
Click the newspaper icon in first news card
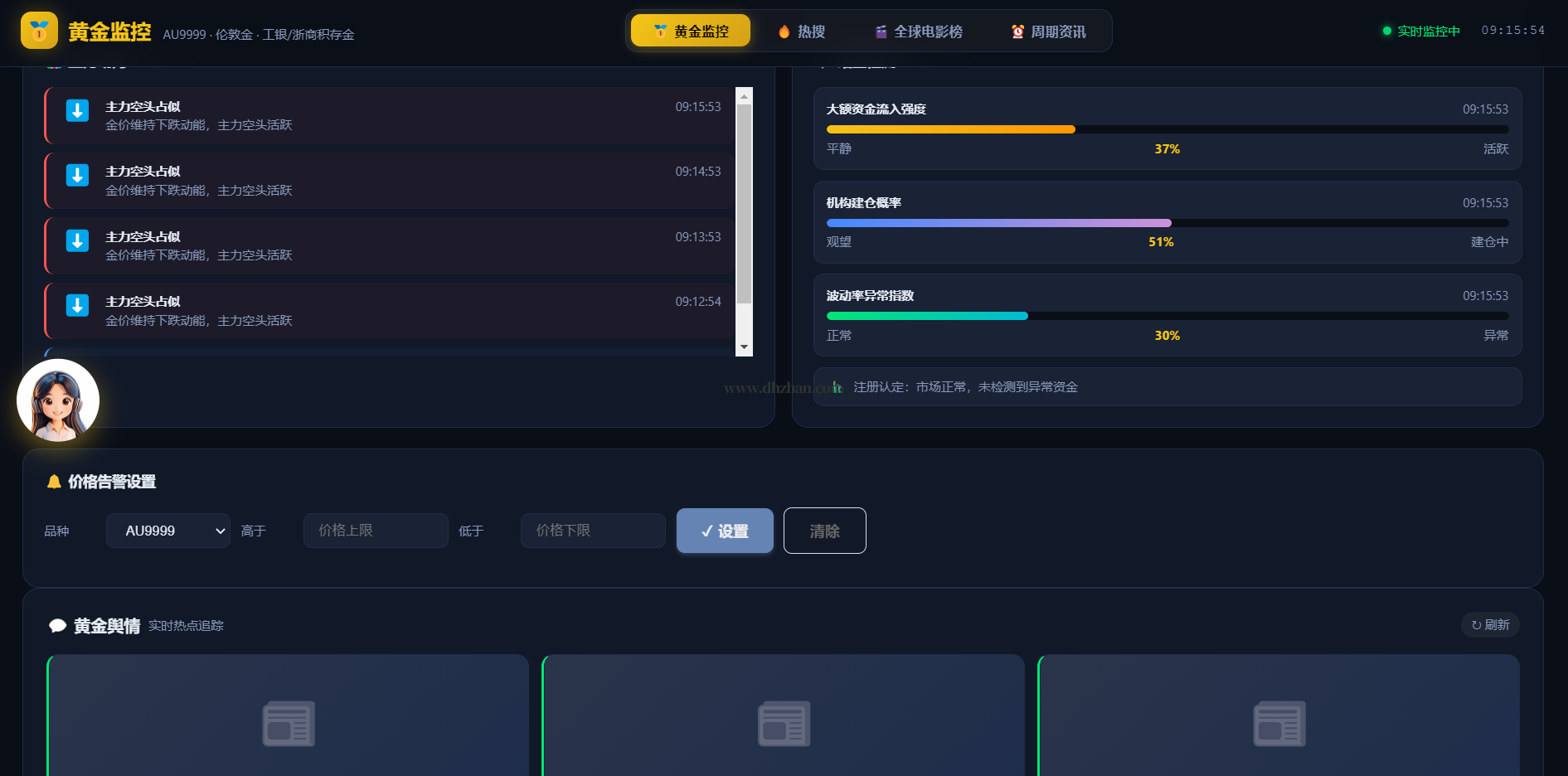point(288,724)
